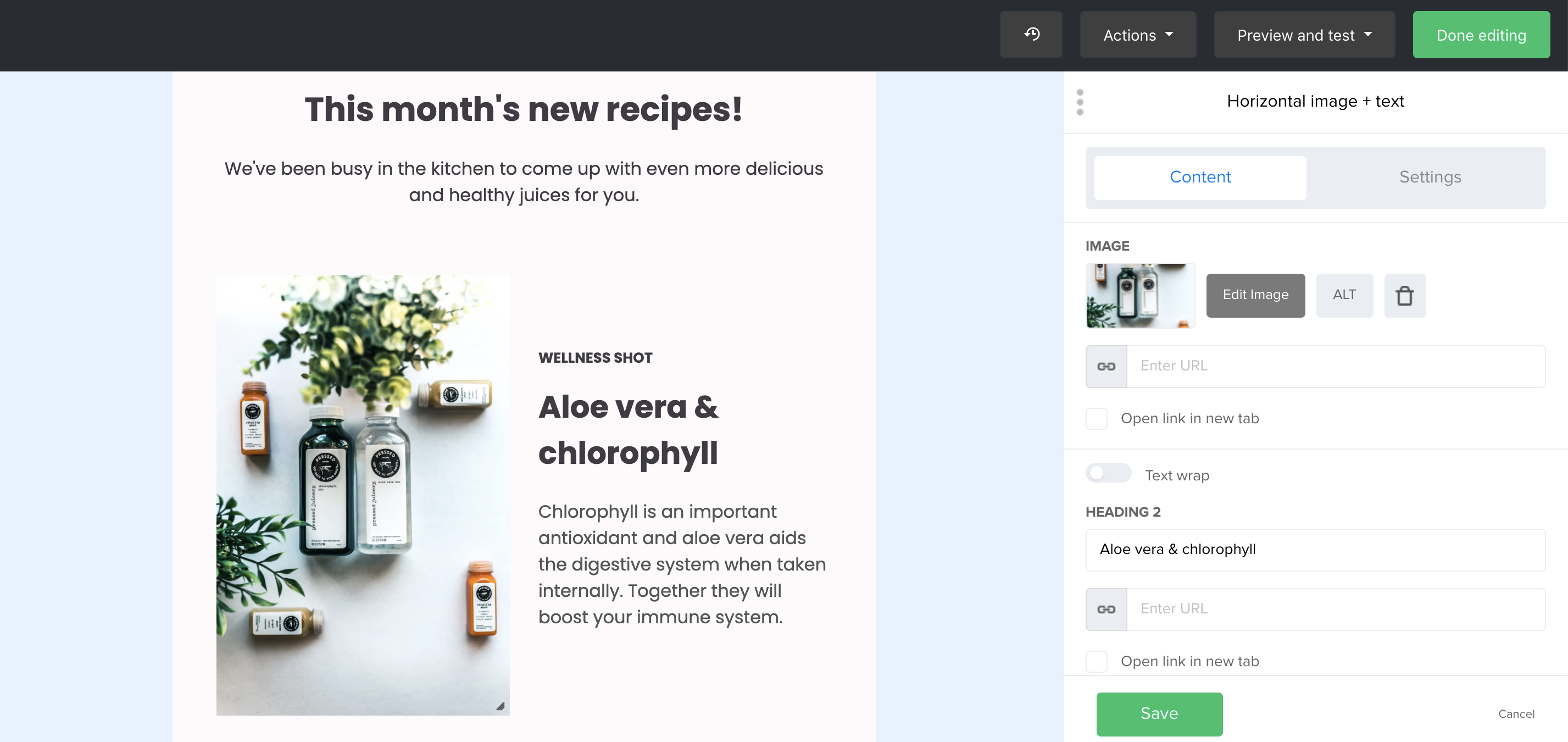Check image Open link in new tab
Viewport: 1568px width, 742px height.
point(1096,419)
